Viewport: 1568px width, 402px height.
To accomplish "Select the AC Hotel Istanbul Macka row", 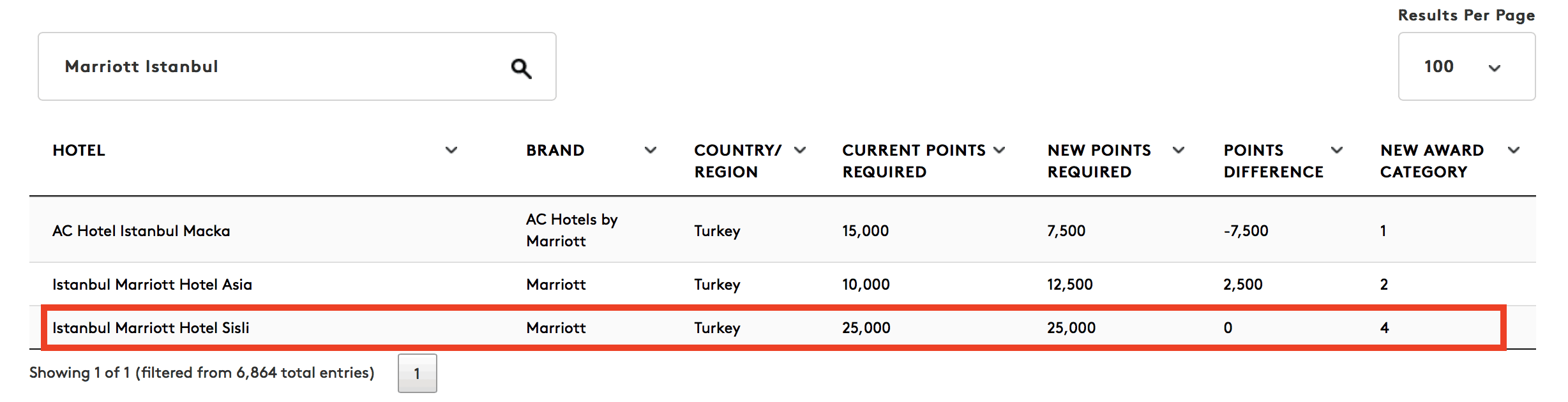I will coord(141,231).
